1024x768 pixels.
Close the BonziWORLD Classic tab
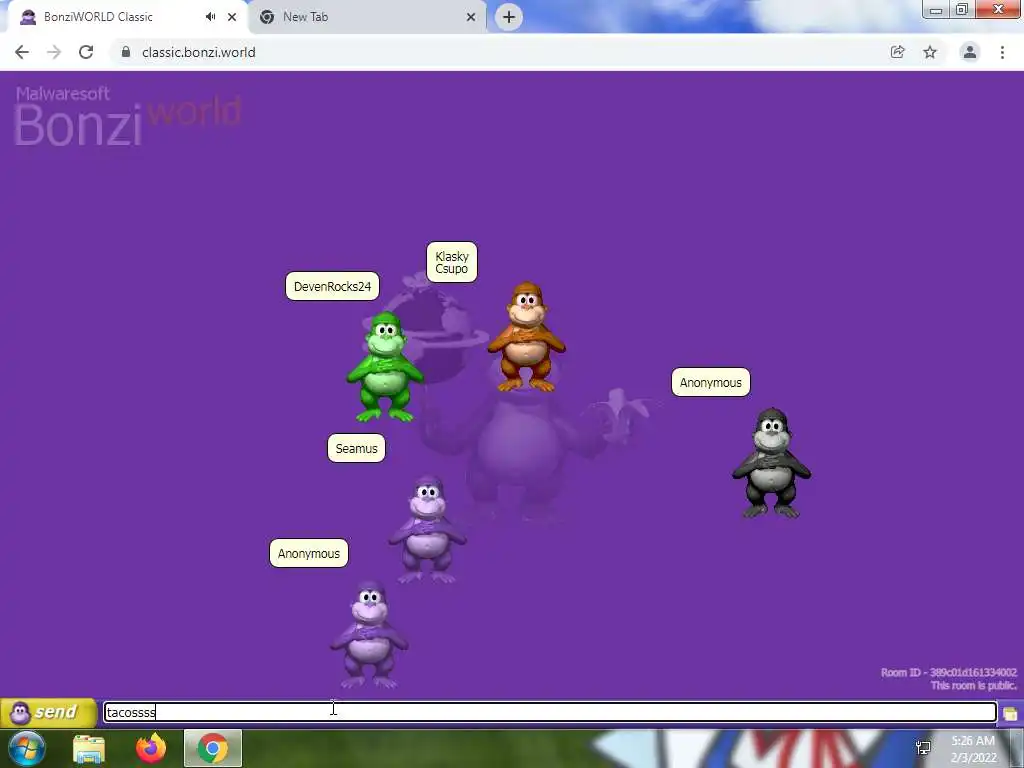click(x=232, y=17)
